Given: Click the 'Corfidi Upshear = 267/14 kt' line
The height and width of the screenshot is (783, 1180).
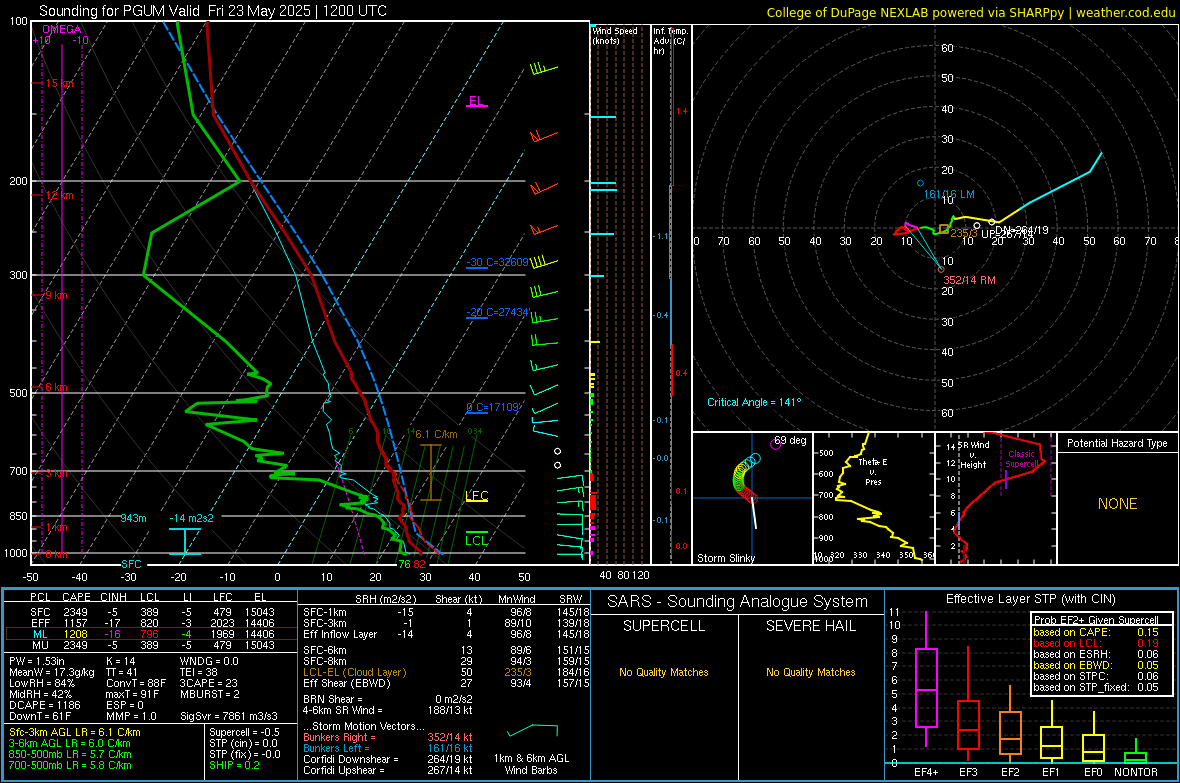Looking at the screenshot, I should pyautogui.click(x=388, y=770).
